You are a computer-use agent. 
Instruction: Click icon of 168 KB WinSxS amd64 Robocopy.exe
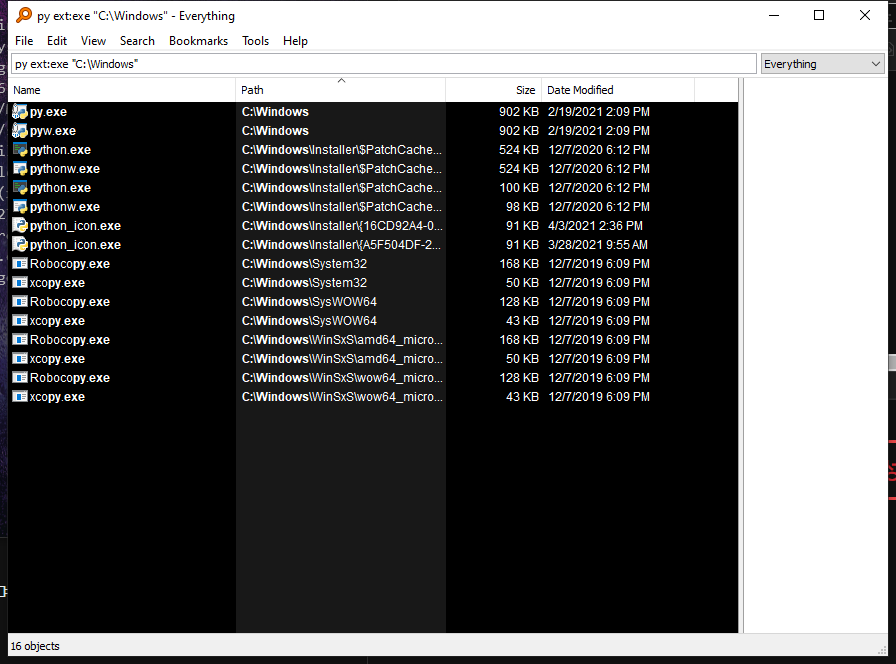click(20, 339)
